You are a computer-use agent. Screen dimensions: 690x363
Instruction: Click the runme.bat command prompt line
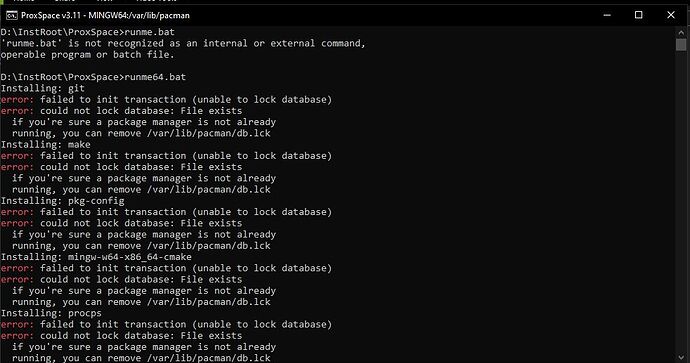coord(88,32)
